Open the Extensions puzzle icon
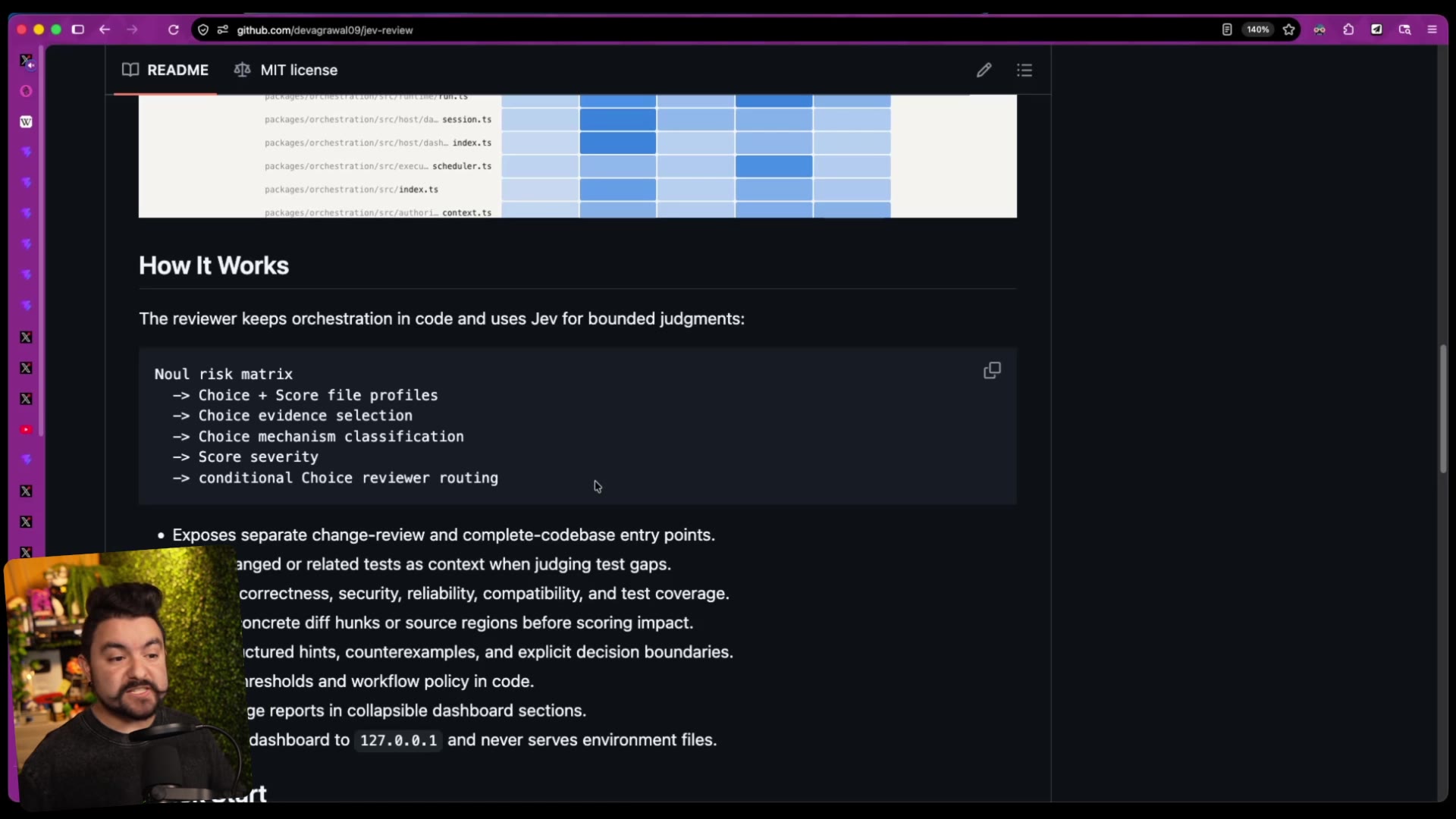Viewport: 1456px width, 819px height. pos(1348,30)
